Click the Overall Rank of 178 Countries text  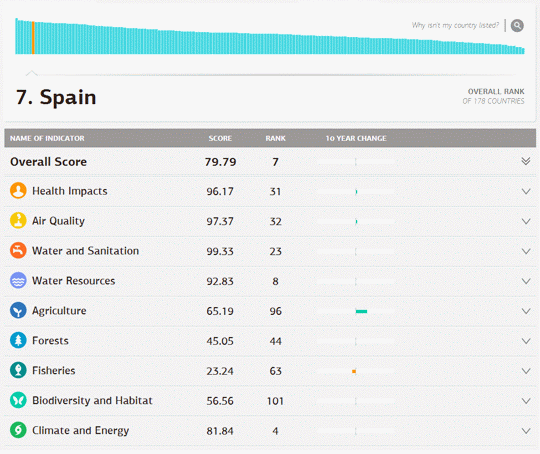point(494,96)
